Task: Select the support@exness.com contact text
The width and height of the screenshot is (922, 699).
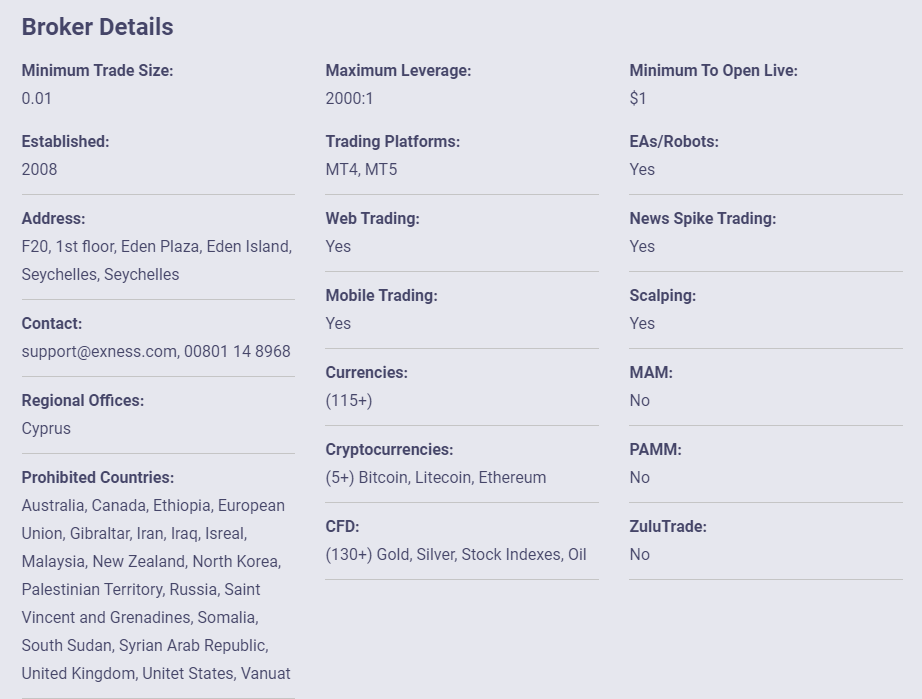Action: [x=99, y=352]
